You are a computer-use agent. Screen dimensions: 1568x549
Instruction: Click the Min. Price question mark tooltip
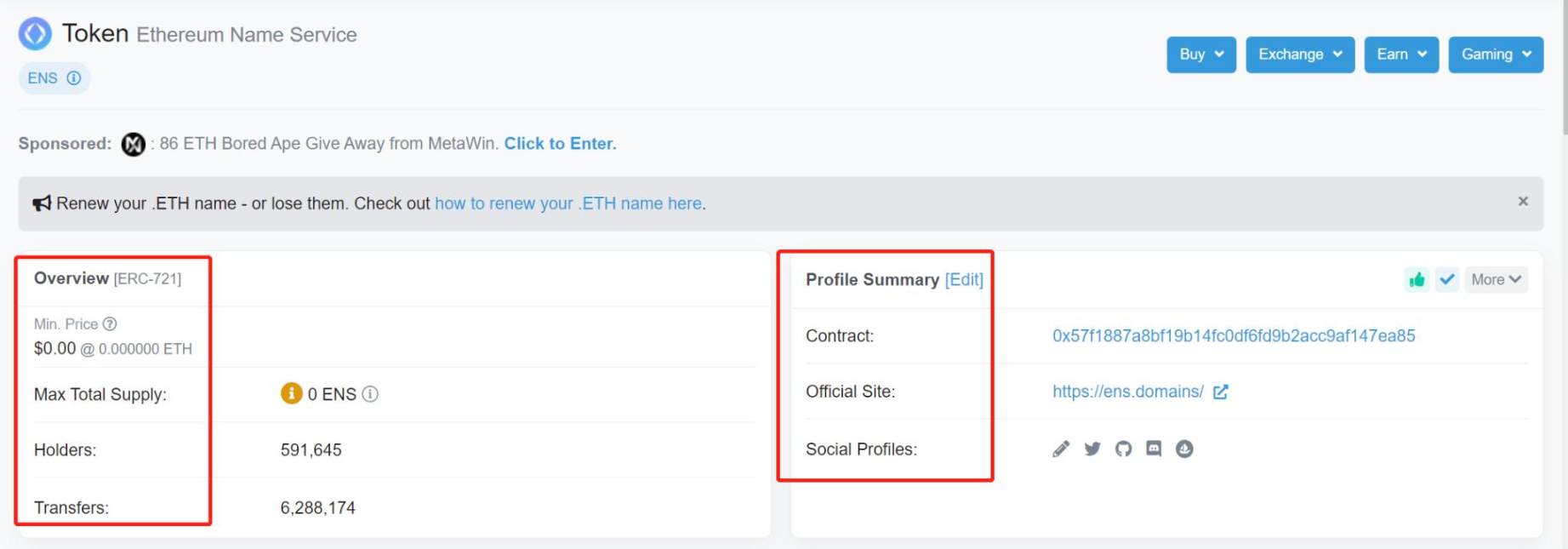click(x=109, y=323)
